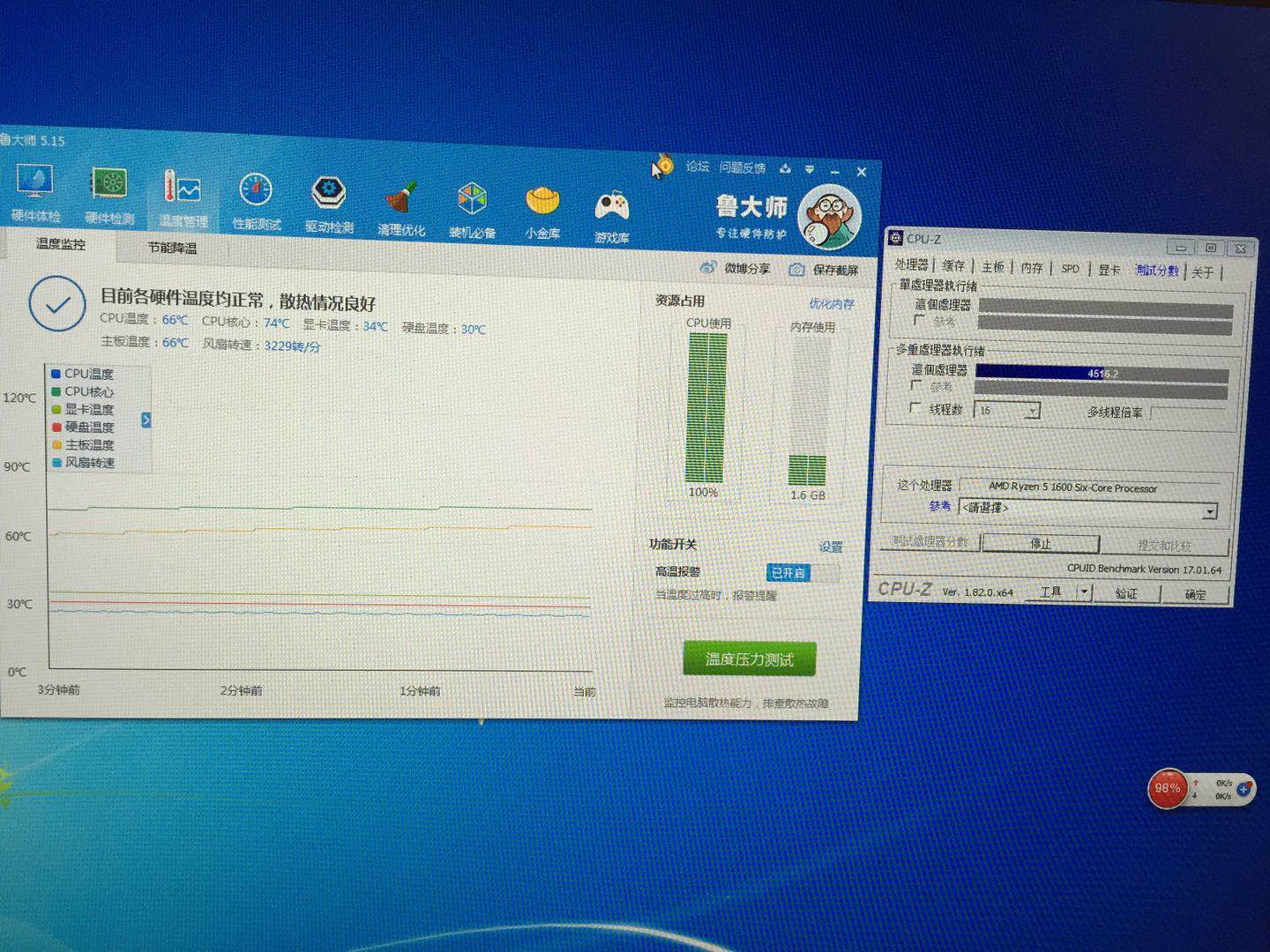
Task: Open the 参考 <请选择> processor dropdown
Action: (x=1088, y=509)
